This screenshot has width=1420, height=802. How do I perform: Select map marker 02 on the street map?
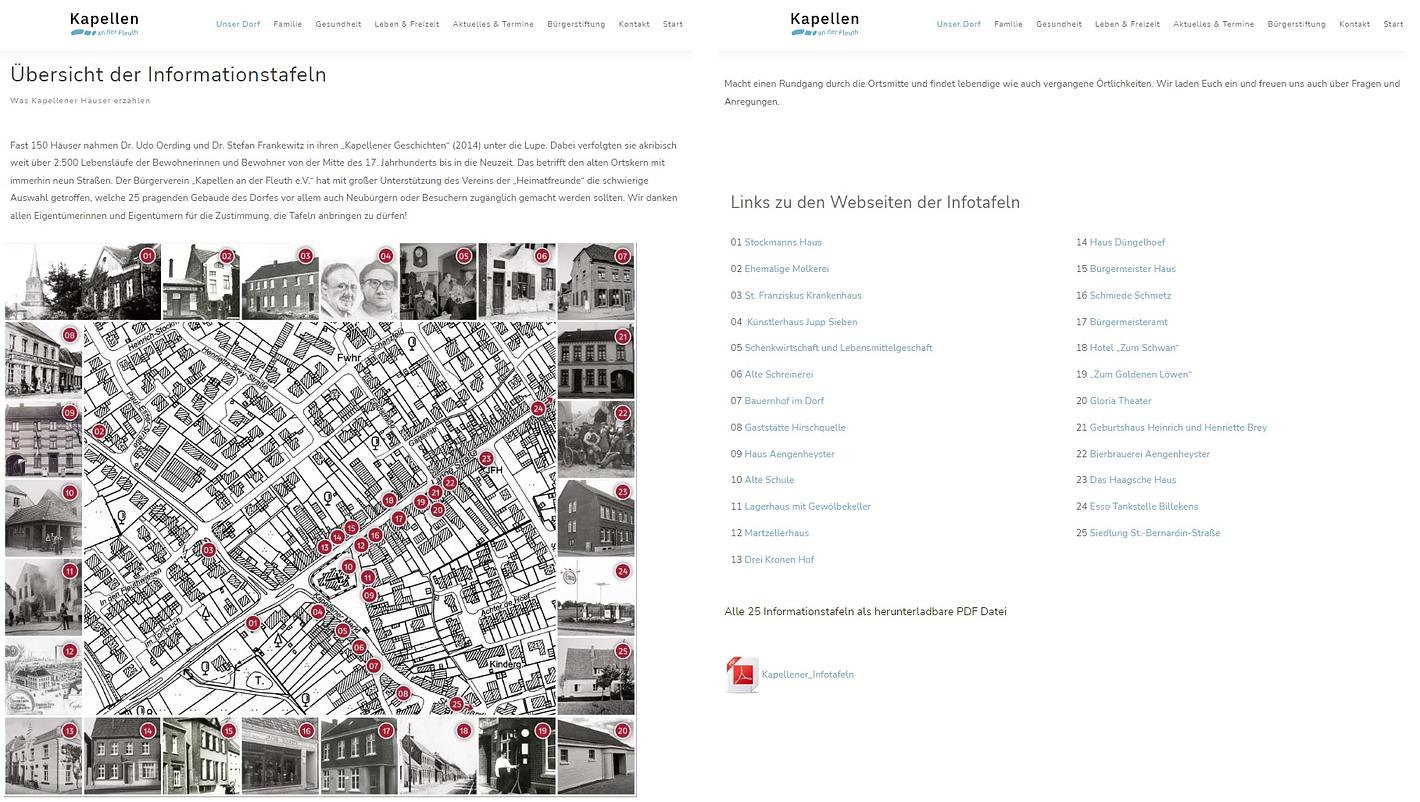(99, 431)
